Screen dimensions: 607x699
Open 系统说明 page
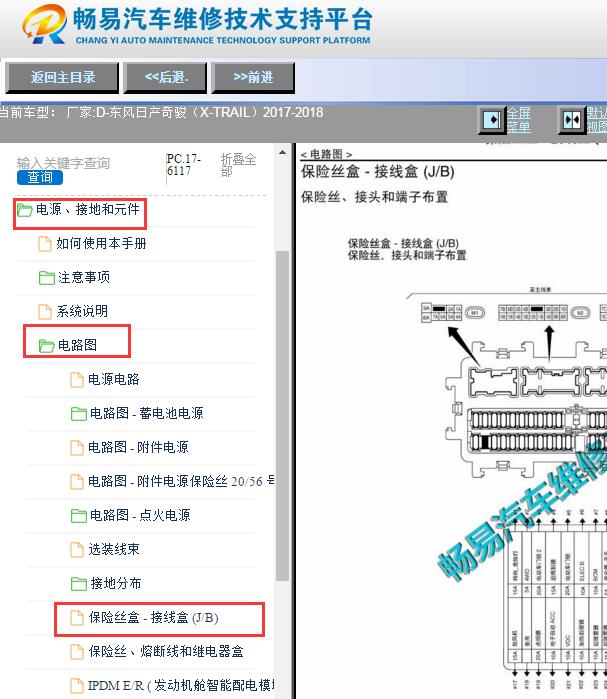[x=82, y=311]
